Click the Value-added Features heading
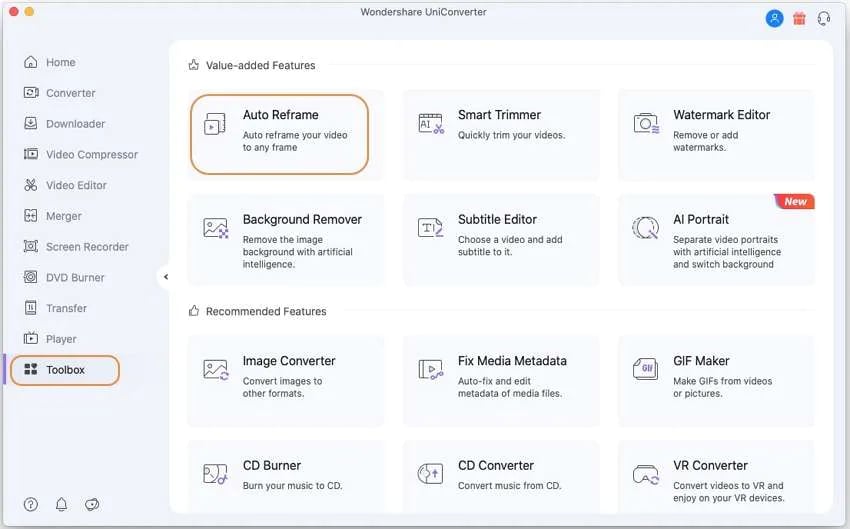The height and width of the screenshot is (529, 850). click(260, 66)
